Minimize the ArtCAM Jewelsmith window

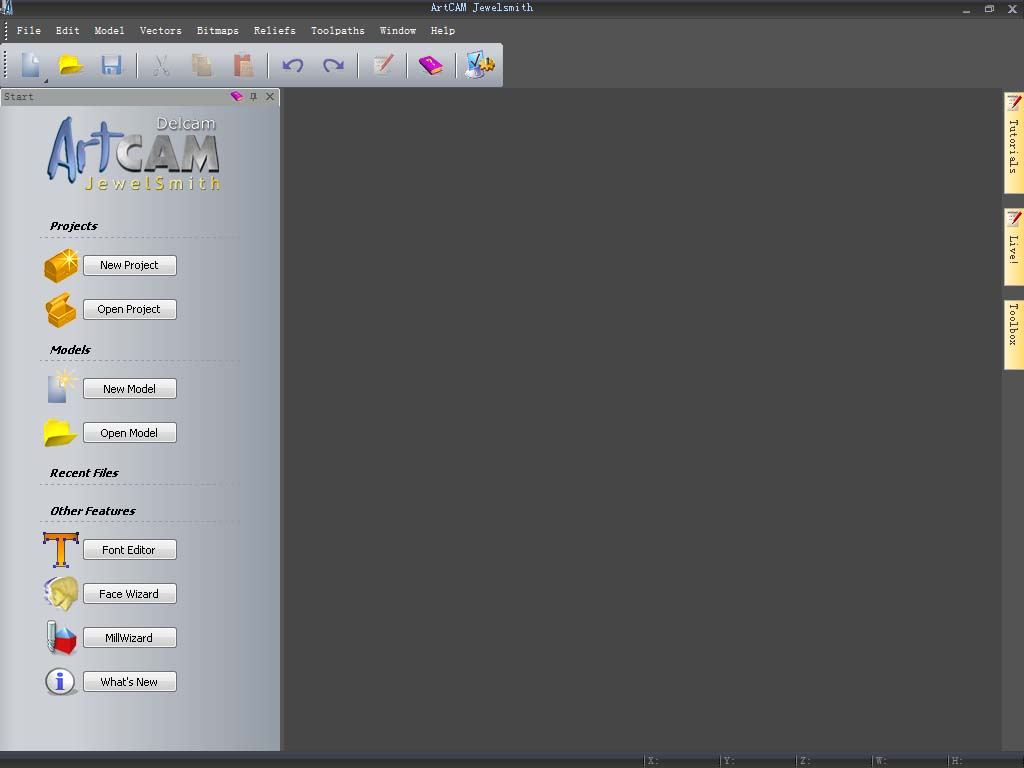click(967, 9)
